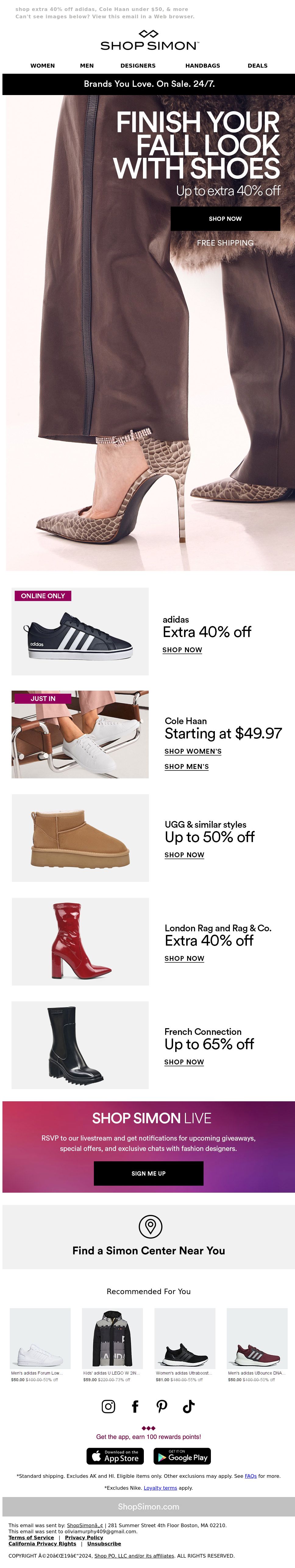The width and height of the screenshot is (295, 1568).
Task: Open the HANDBAGS navigation item
Action: [203, 66]
